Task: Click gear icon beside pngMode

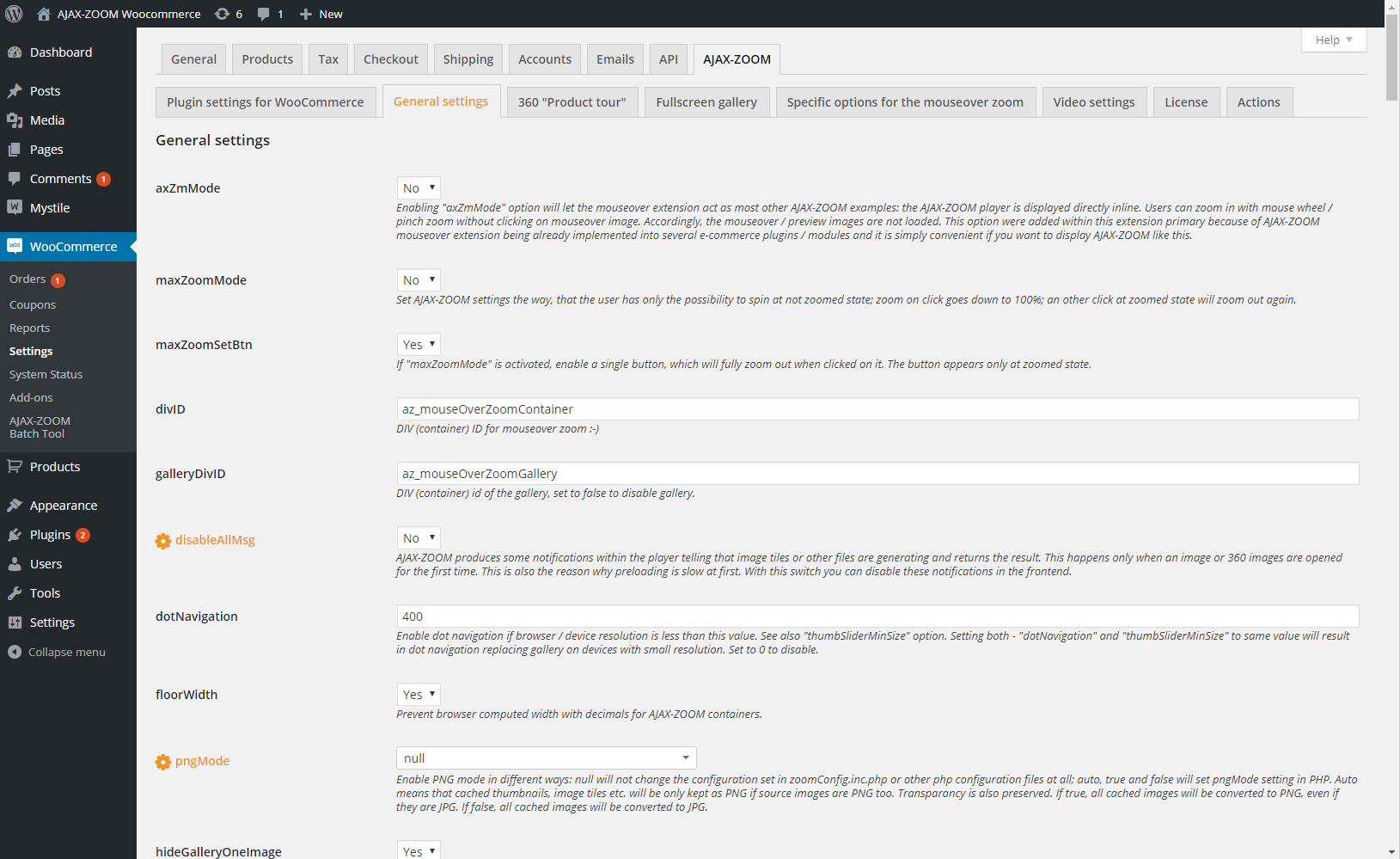Action: tap(163, 762)
